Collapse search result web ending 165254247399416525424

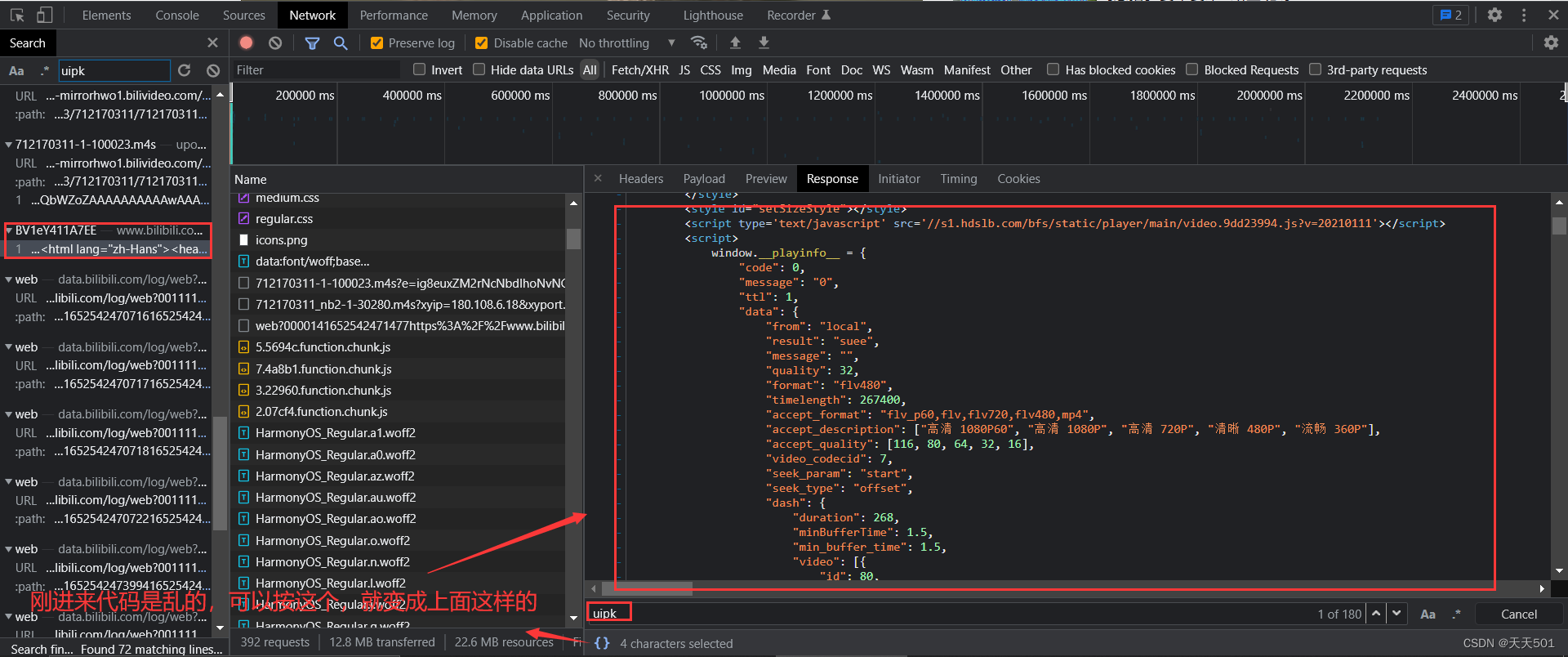tap(8, 549)
